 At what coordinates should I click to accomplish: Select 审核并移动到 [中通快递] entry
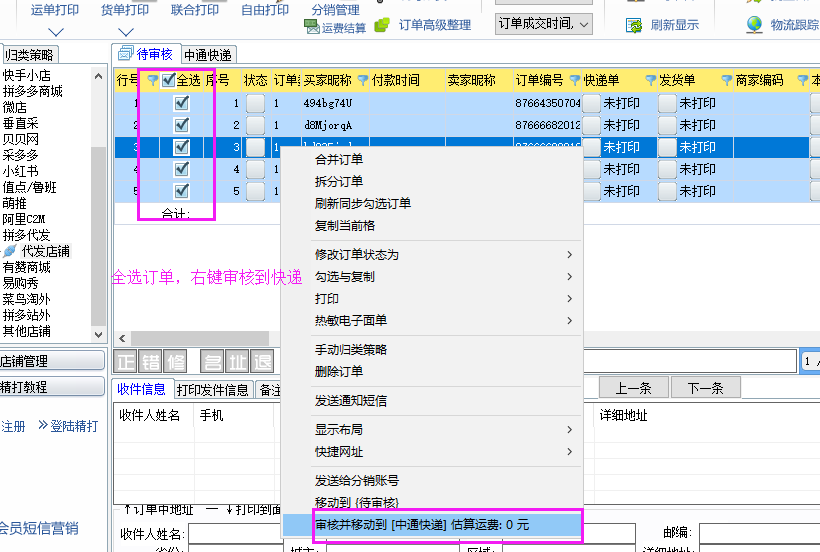pos(432,524)
